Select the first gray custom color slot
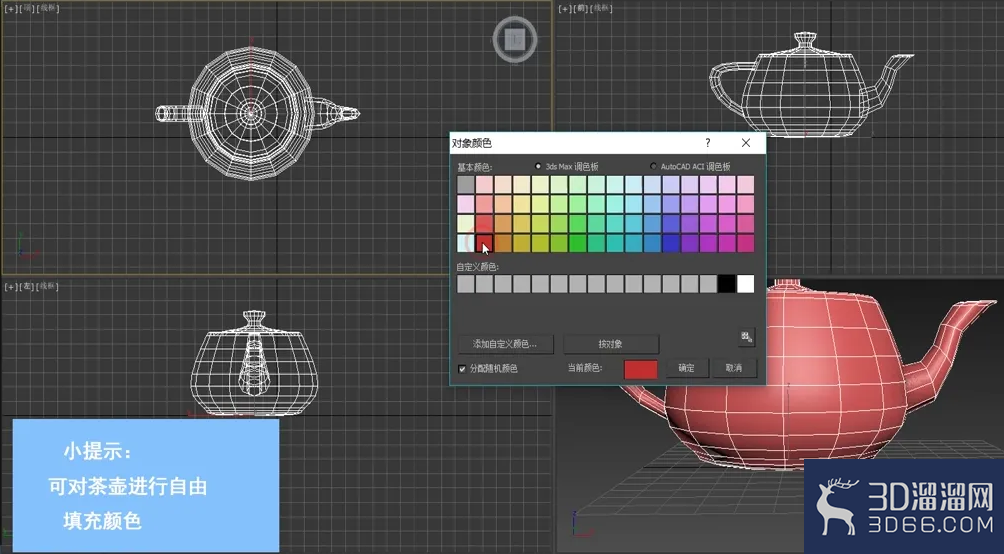The image size is (1004, 554). tap(466, 284)
